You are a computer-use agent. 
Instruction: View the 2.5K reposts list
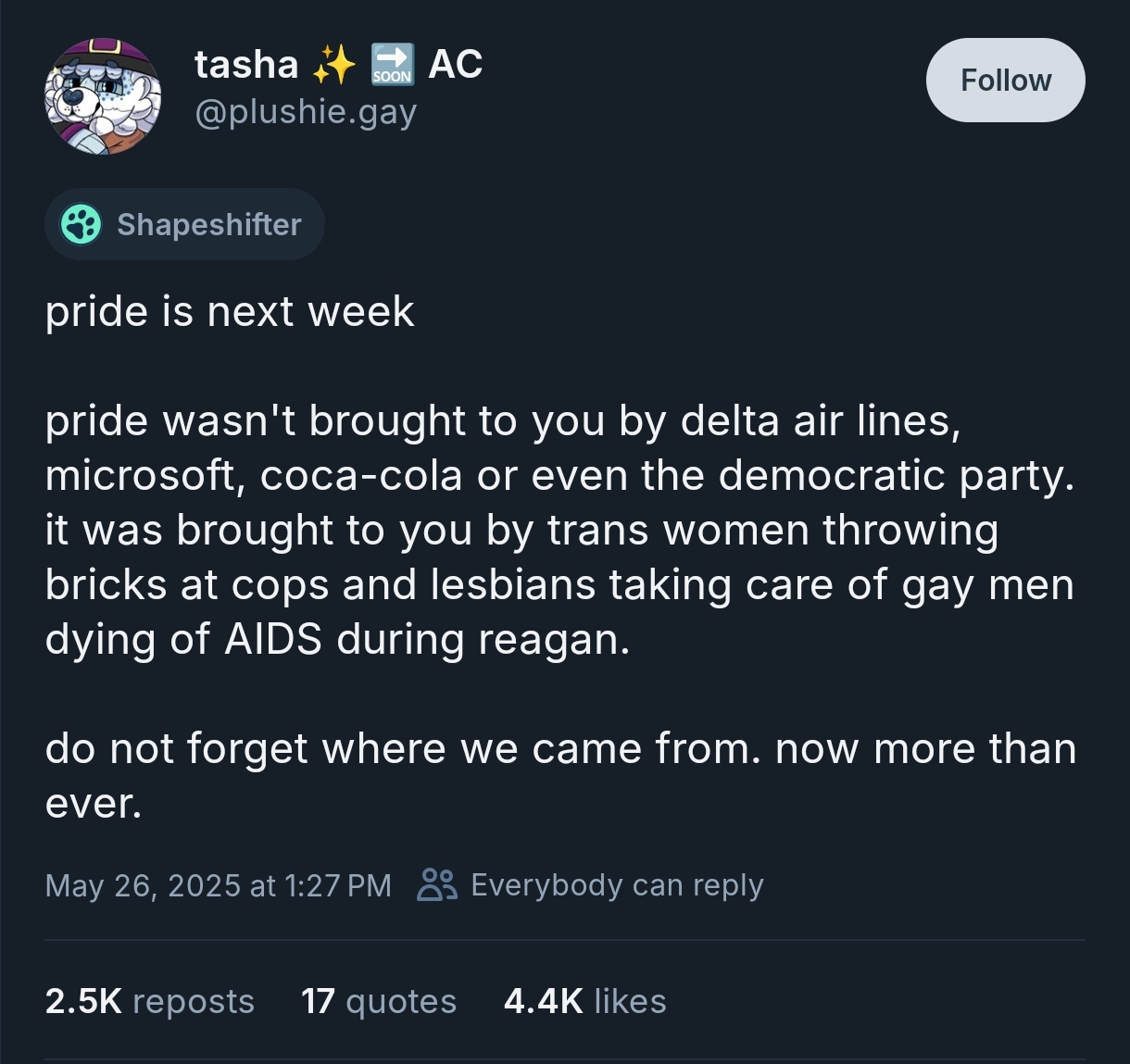[149, 1001]
